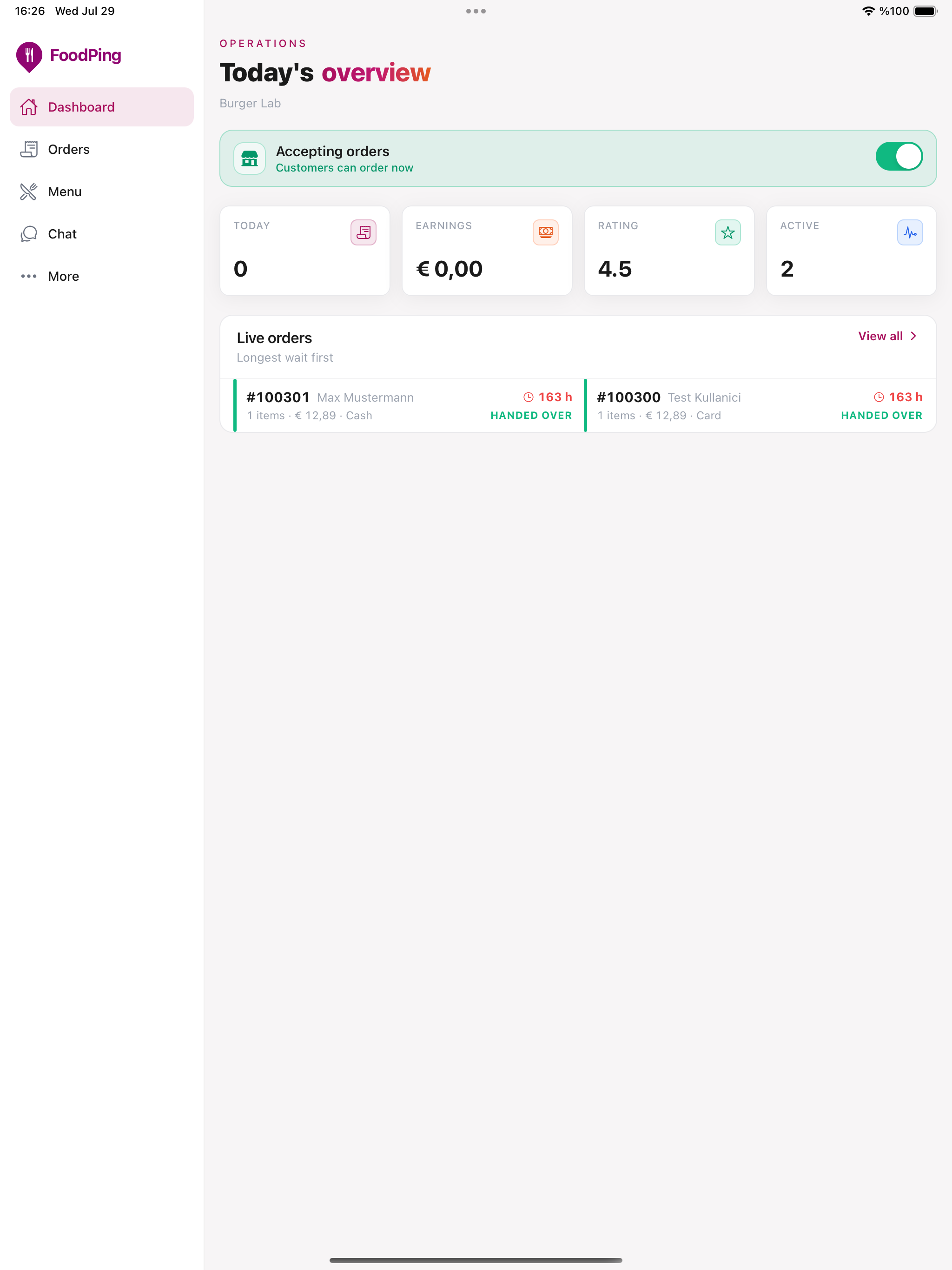
Task: Open the TODAY orders count card
Action: click(305, 251)
